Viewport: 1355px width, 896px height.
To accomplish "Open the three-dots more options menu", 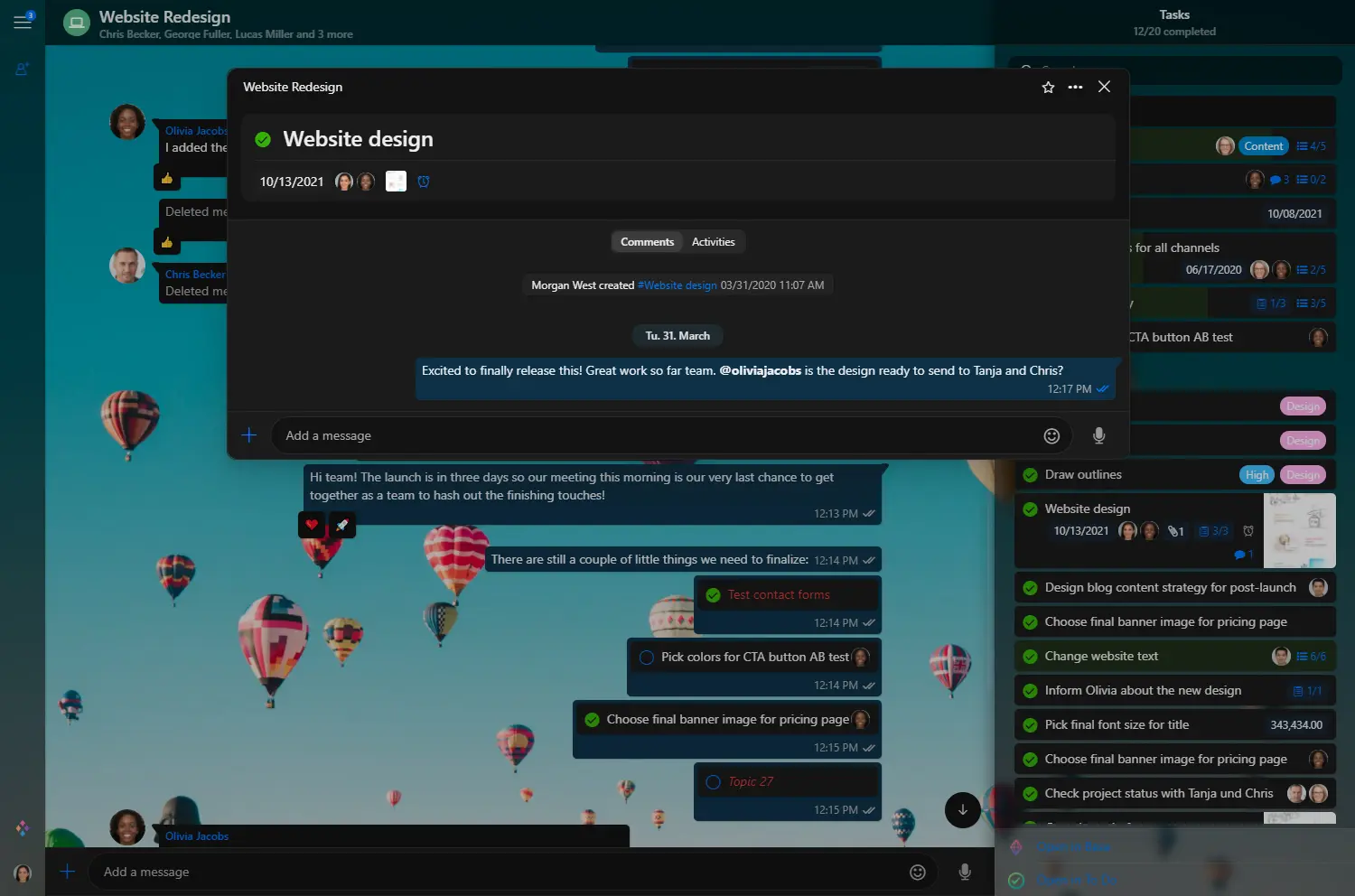I will click(x=1075, y=88).
